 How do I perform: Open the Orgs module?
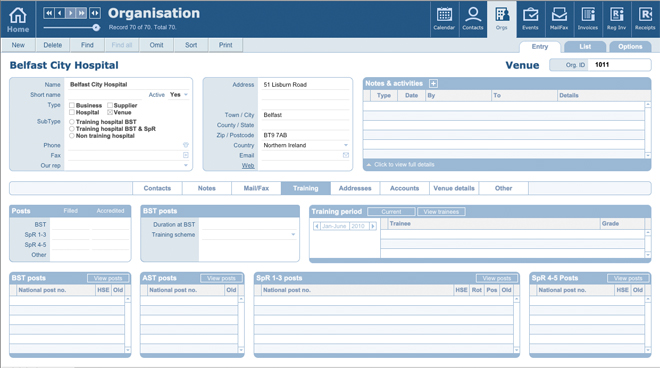click(x=501, y=19)
